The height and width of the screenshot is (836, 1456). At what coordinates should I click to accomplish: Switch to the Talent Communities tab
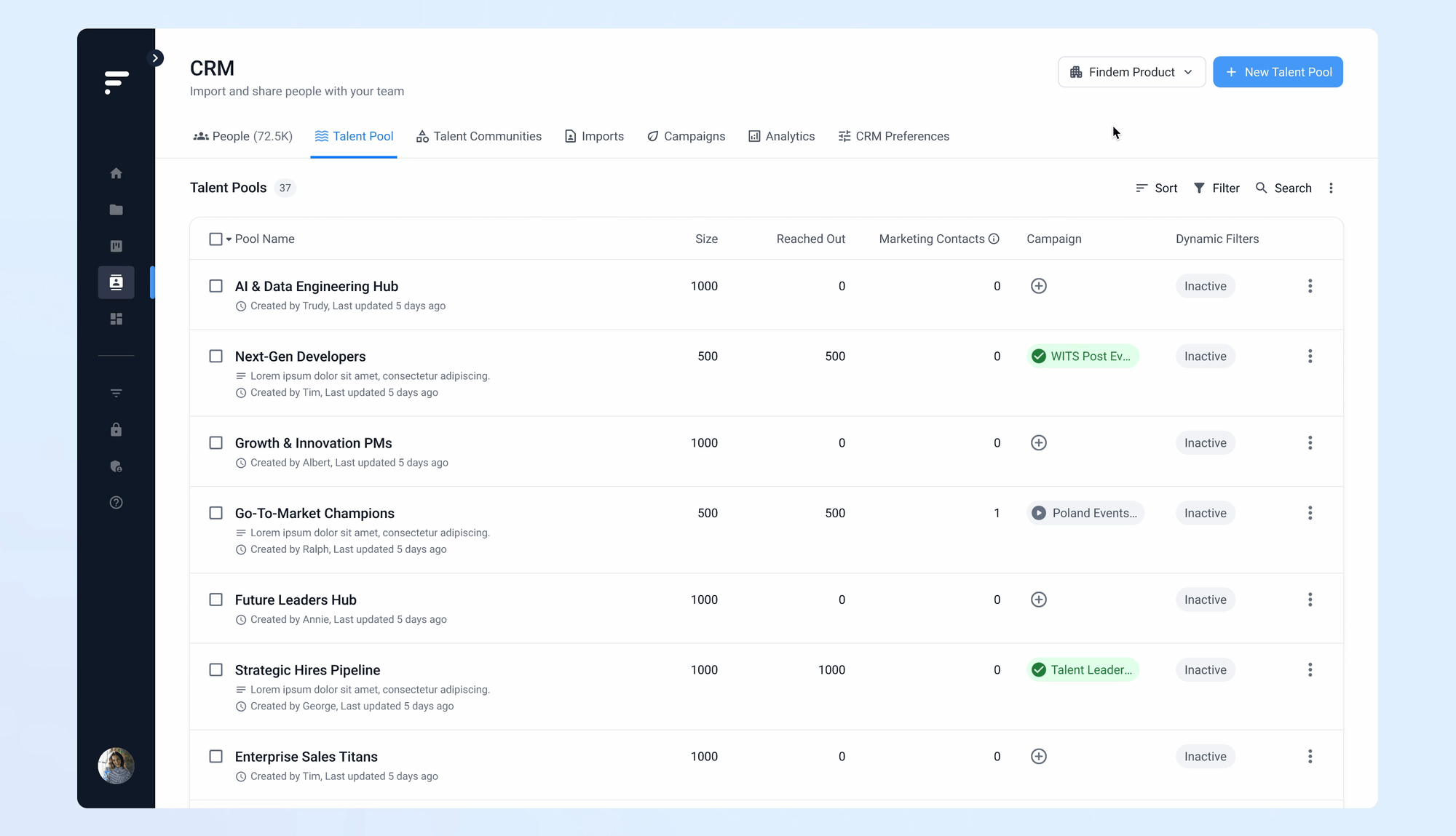pos(478,136)
